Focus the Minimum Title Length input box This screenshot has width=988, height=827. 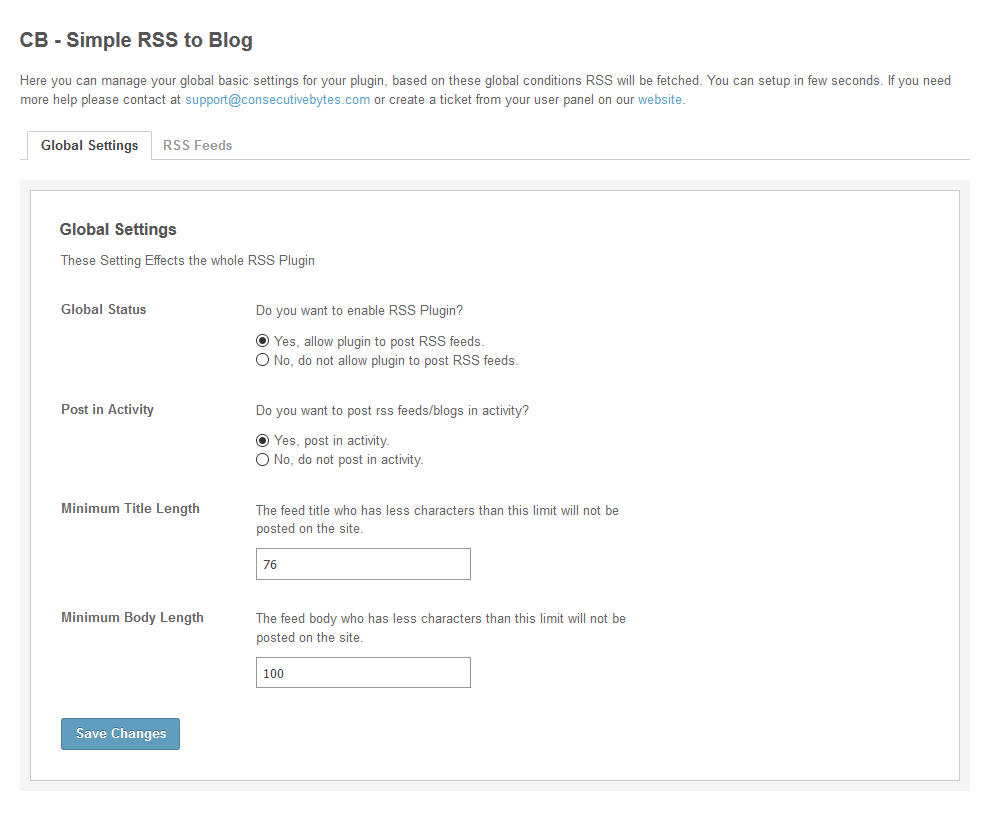pos(363,564)
